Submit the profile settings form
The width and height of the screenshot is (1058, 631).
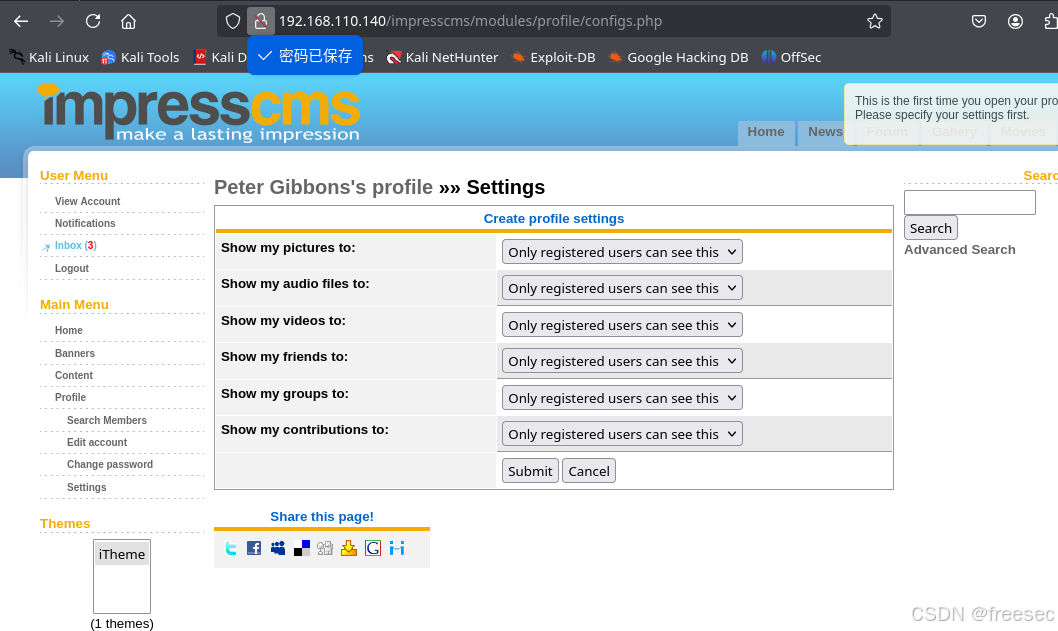coord(530,471)
